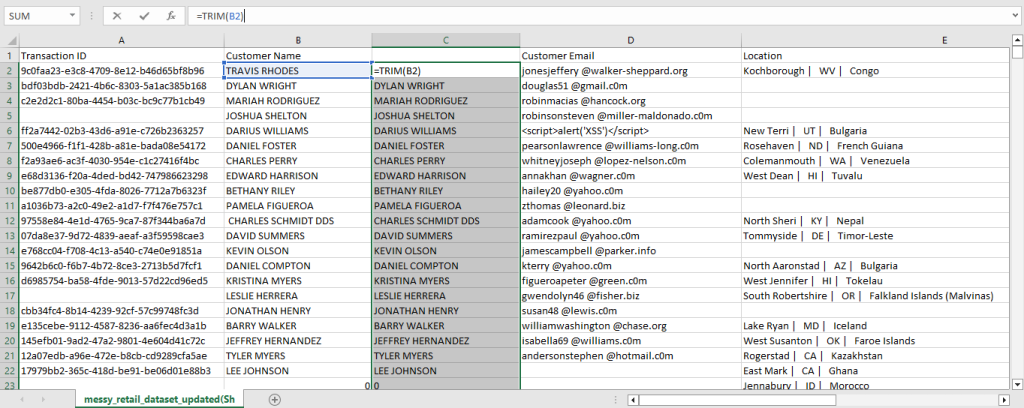Select KRISTINA MYERS in column B
The height and width of the screenshot is (408, 1024).
point(298,281)
